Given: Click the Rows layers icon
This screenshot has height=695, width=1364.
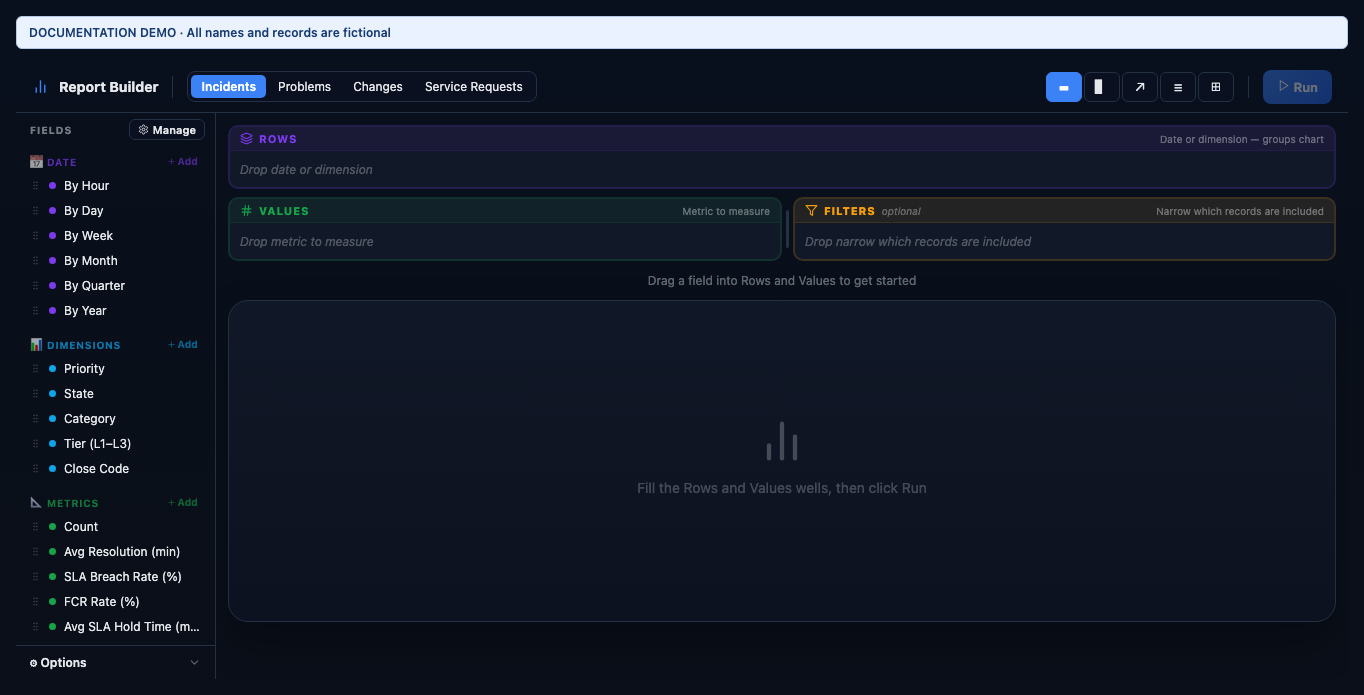Looking at the screenshot, I should 247,139.
